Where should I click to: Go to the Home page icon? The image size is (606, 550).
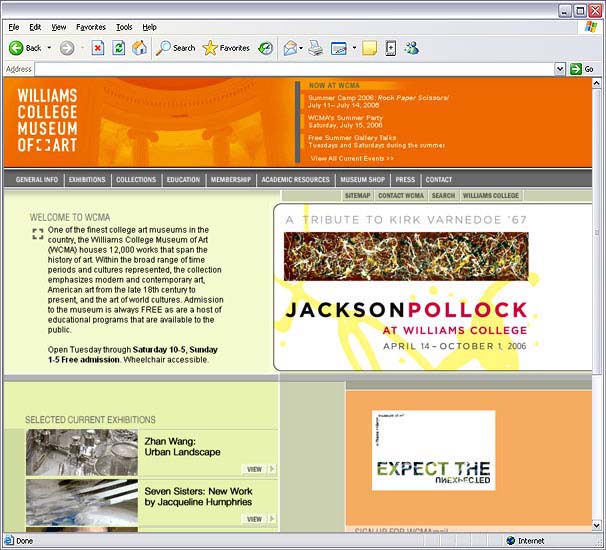point(140,48)
